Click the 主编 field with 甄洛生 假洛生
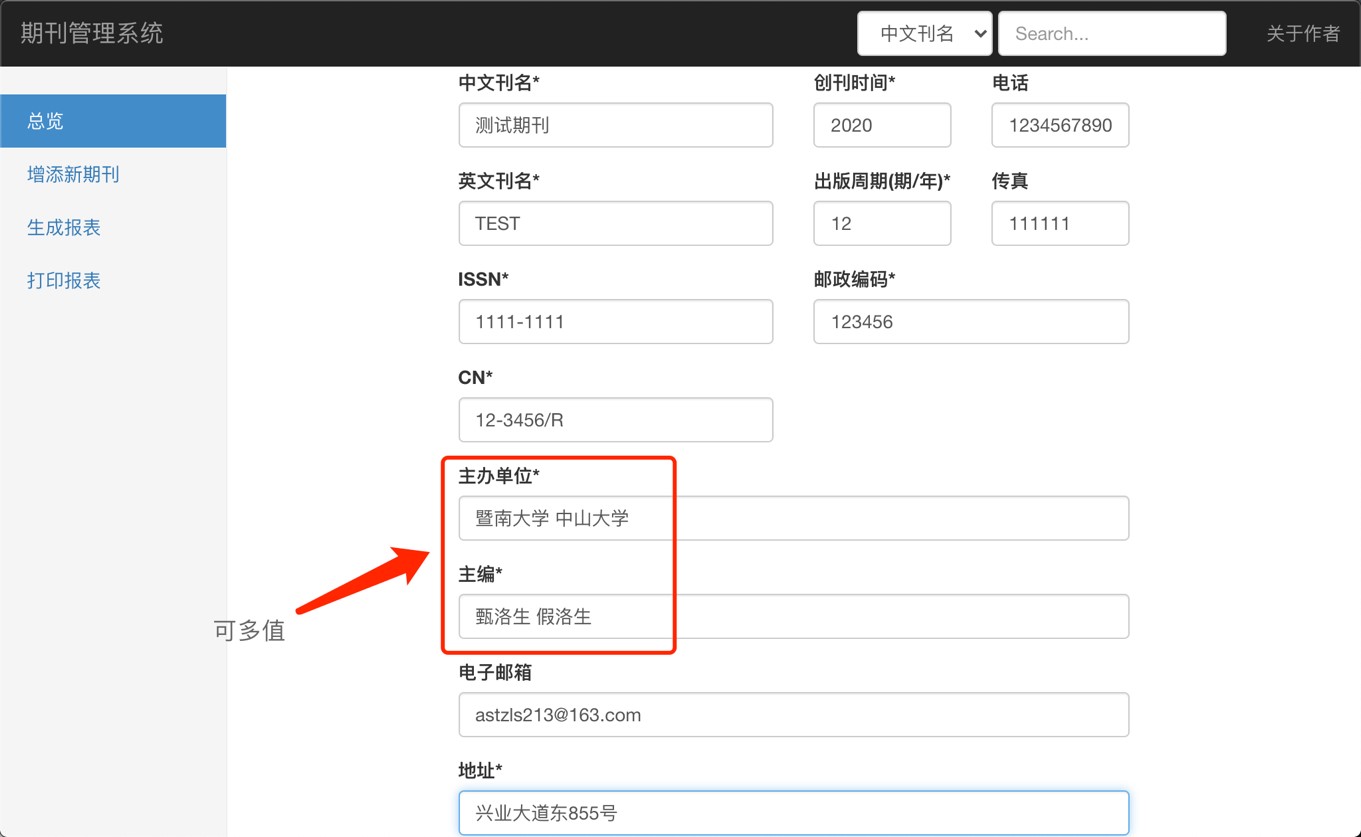This screenshot has width=1361, height=837. (x=794, y=616)
